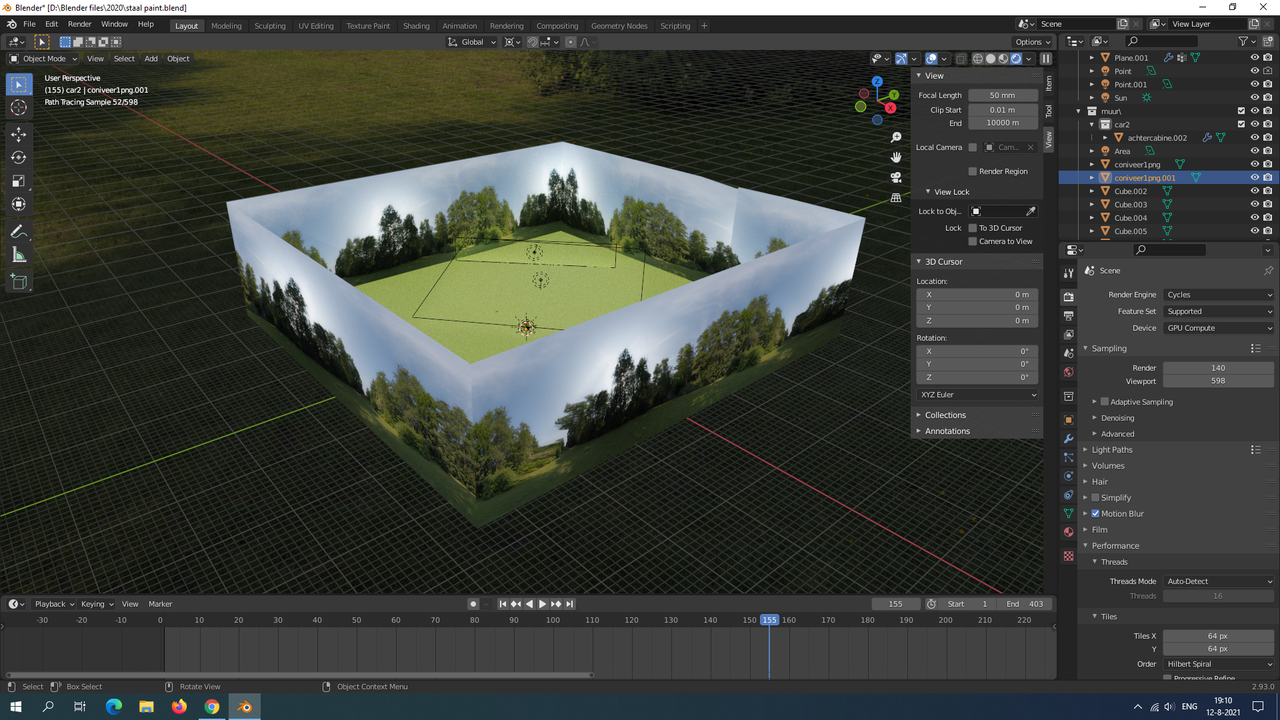Open Google Chrome from the taskbar

pyautogui.click(x=212, y=706)
